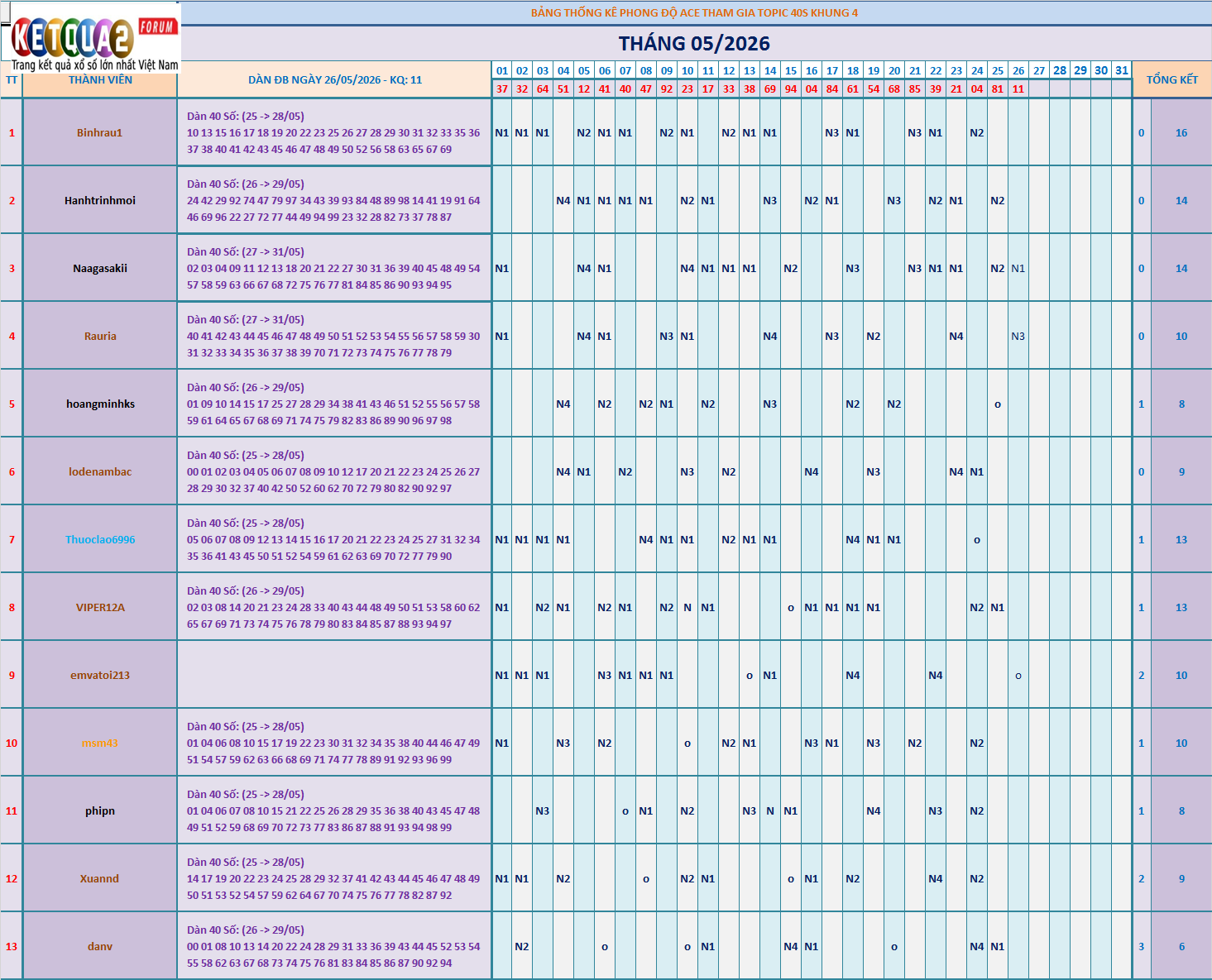This screenshot has width=1212, height=980.
Task: Click total '16' in the Binhrau1 row
Action: click(x=1181, y=132)
